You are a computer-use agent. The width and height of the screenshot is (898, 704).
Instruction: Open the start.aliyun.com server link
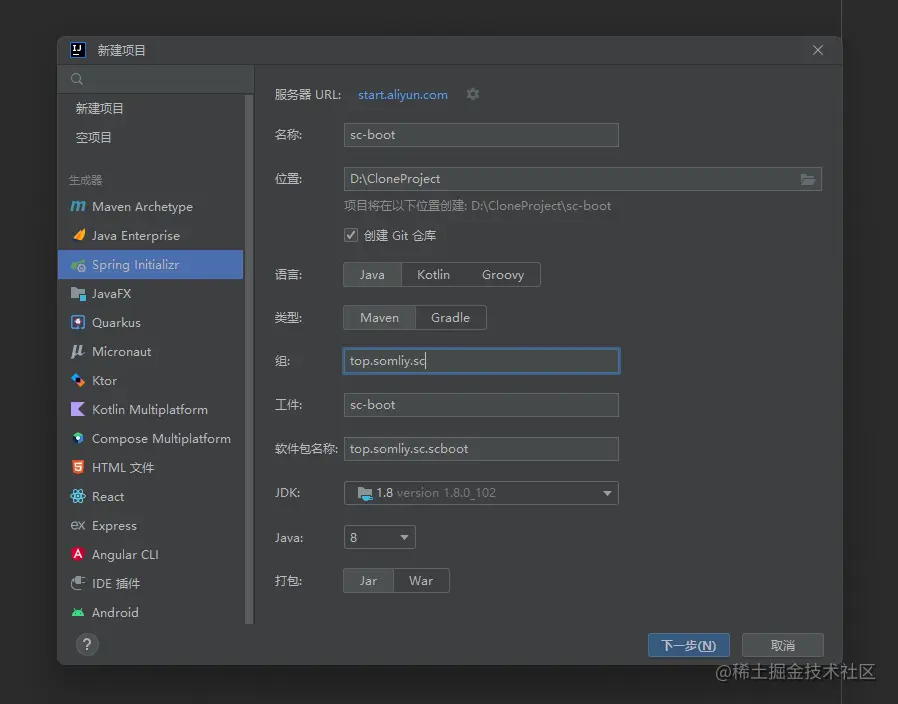tap(403, 95)
